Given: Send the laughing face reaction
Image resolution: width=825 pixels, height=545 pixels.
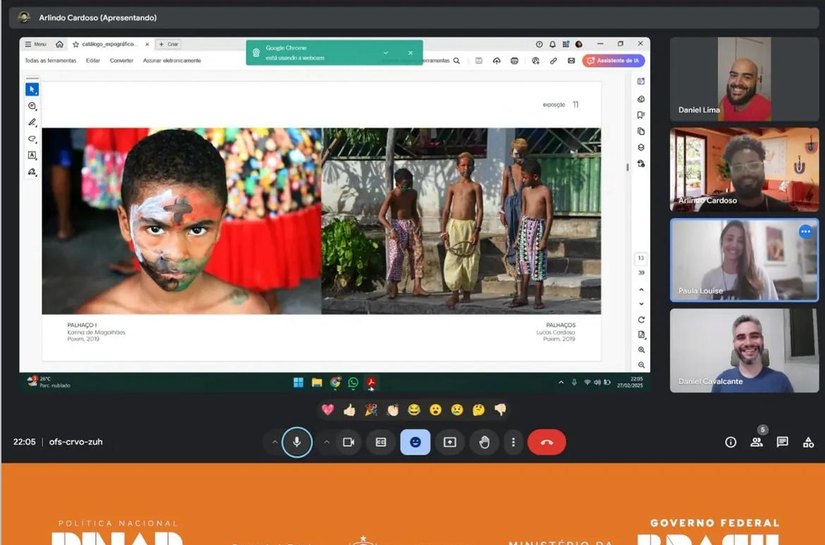Looking at the screenshot, I should coord(414,410).
